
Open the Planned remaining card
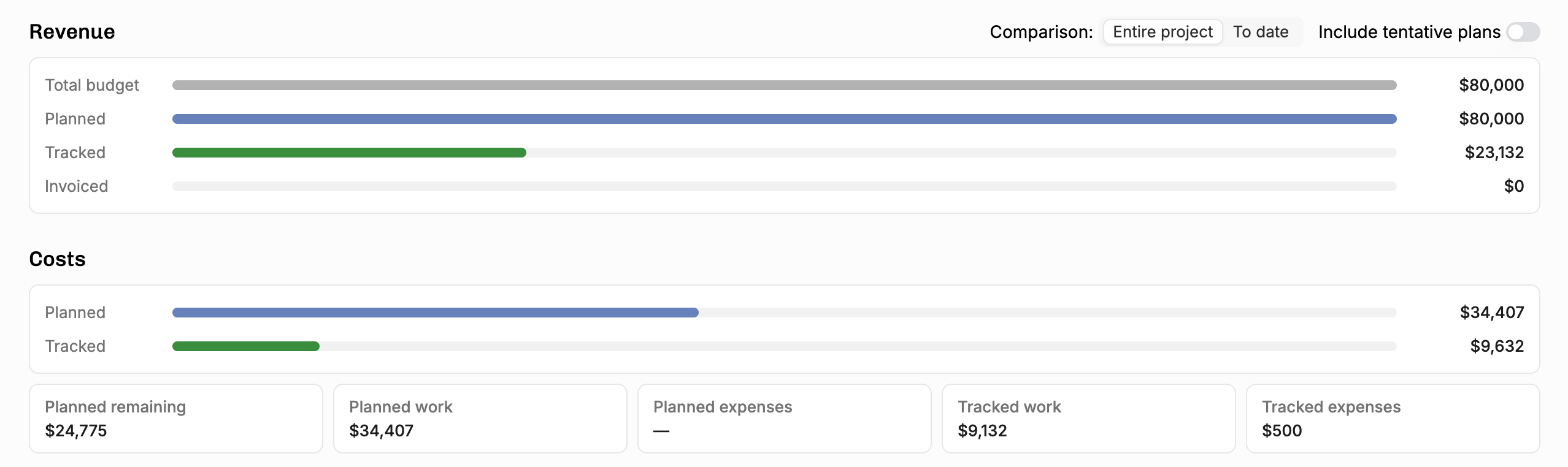[176, 419]
